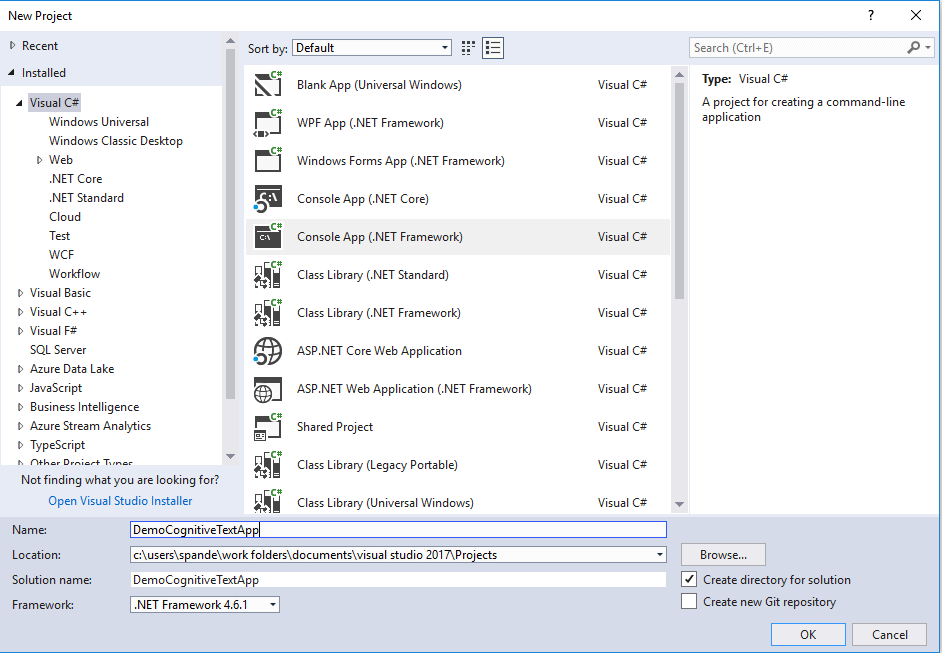Select the WCF category
Screen dimensions: 942x653
(62, 255)
